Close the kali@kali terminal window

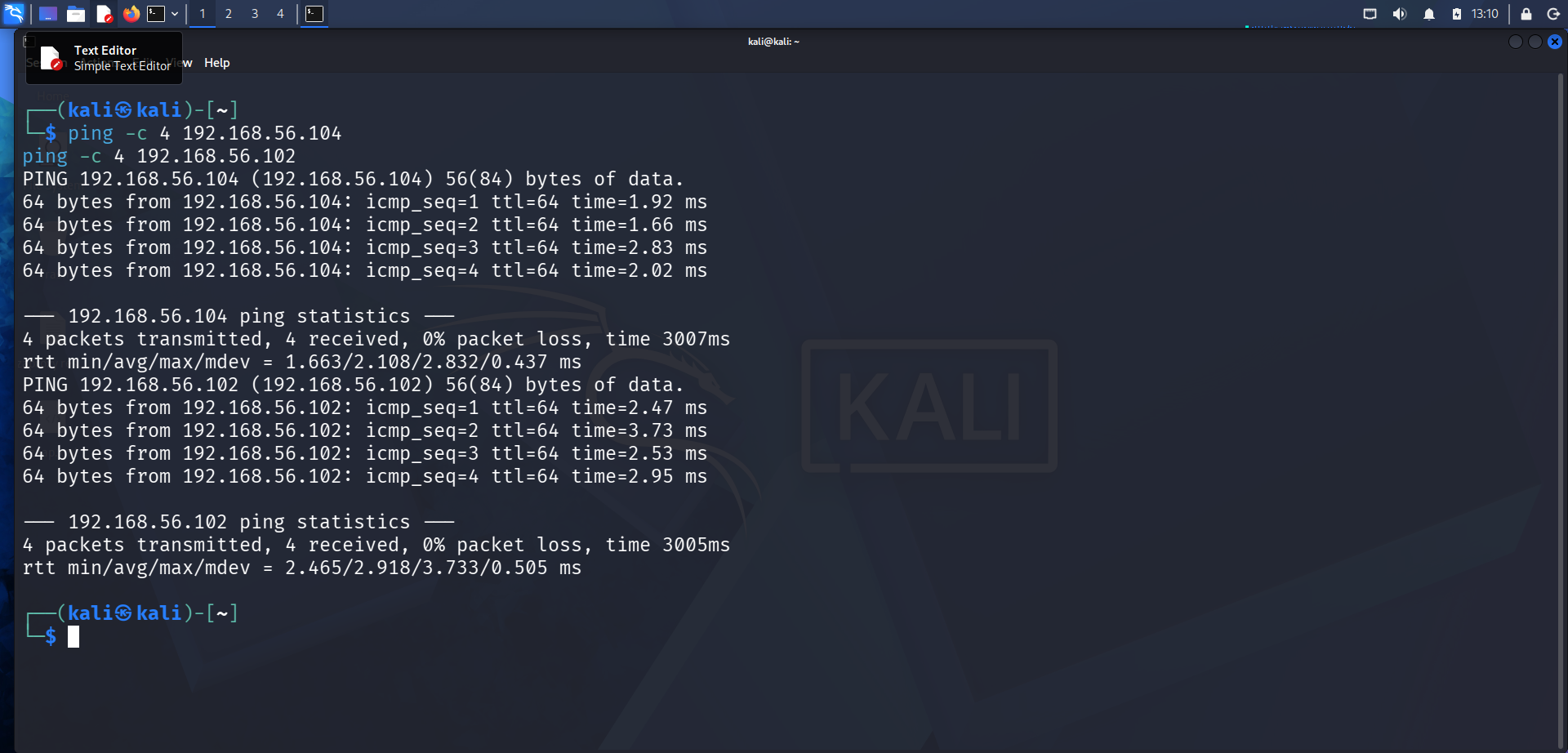[x=1555, y=42]
